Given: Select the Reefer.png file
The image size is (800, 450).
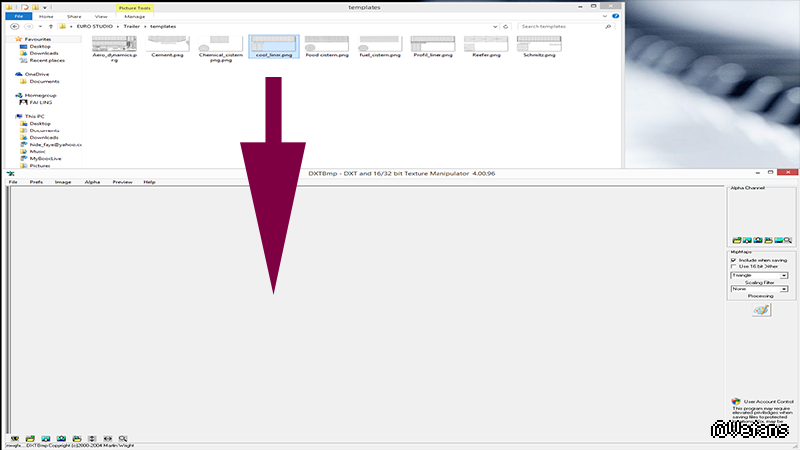Looking at the screenshot, I should tap(486, 46).
